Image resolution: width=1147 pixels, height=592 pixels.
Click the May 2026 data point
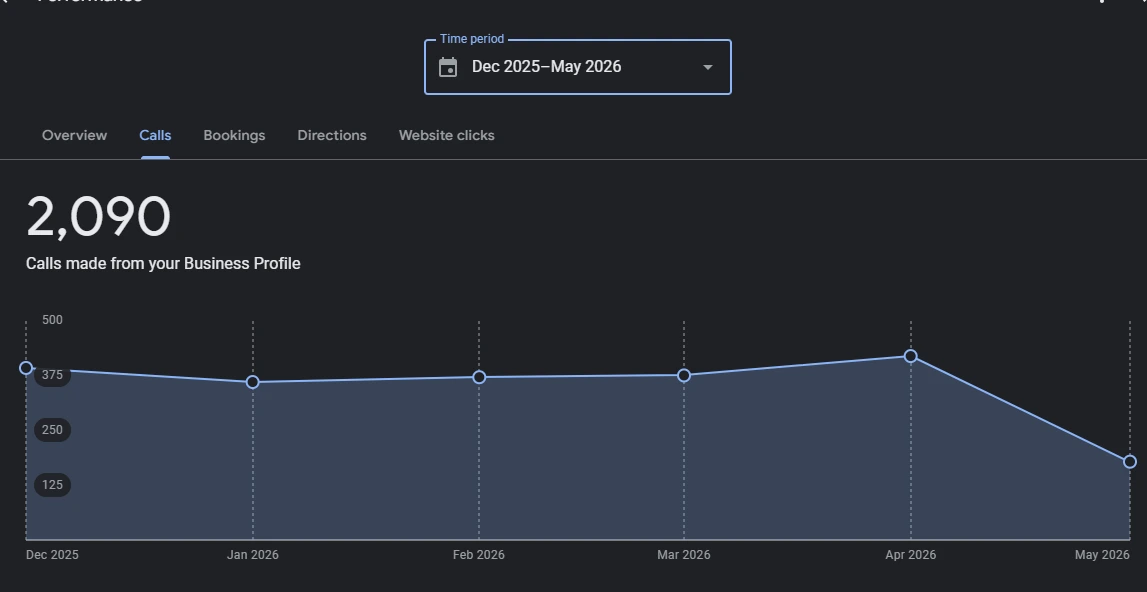click(1129, 462)
